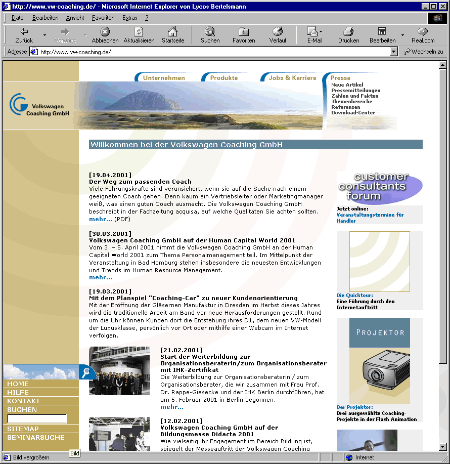
Task: Click the Der Projektor link text
Action: tap(355, 407)
